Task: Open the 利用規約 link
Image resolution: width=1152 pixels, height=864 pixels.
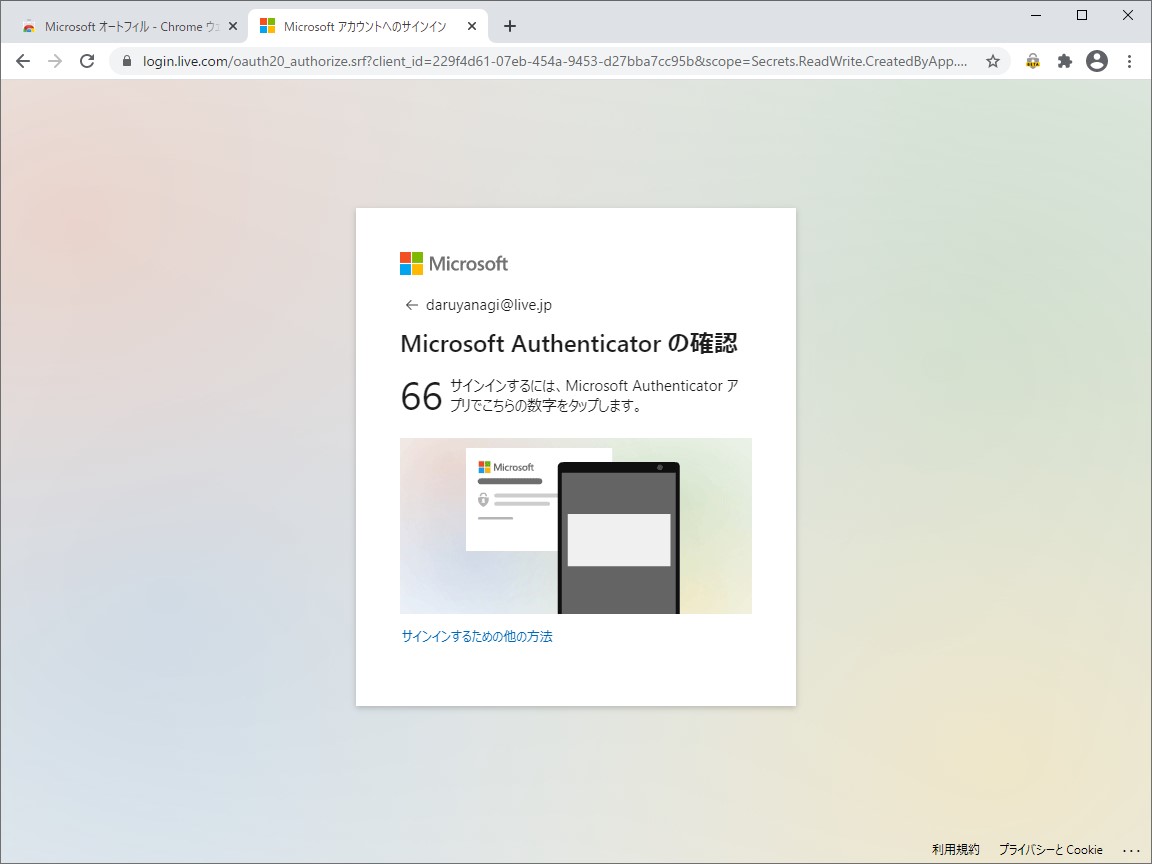Action: pyautogui.click(x=956, y=849)
